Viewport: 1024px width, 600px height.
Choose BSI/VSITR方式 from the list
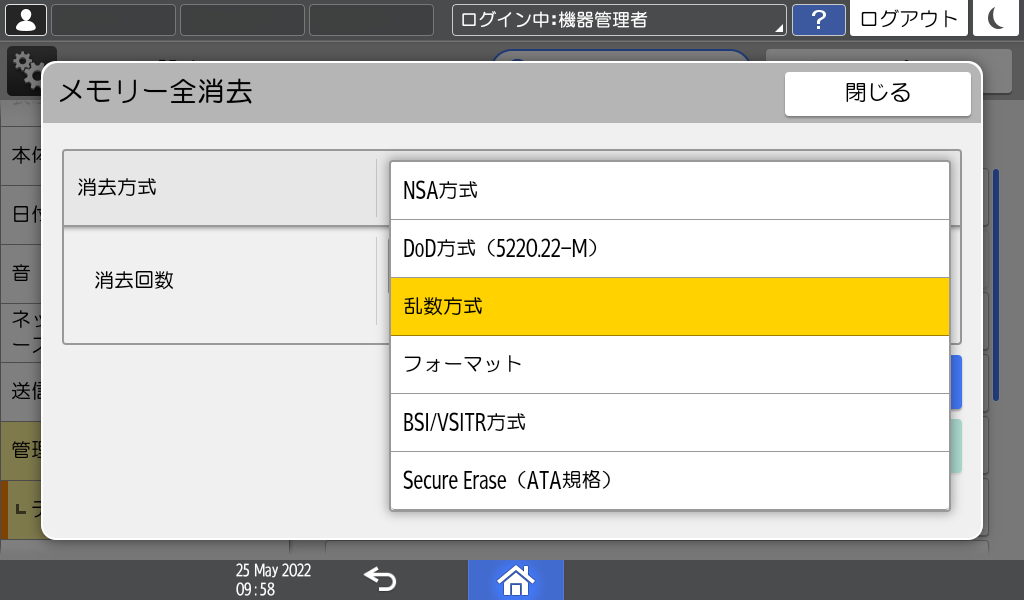[x=669, y=422]
